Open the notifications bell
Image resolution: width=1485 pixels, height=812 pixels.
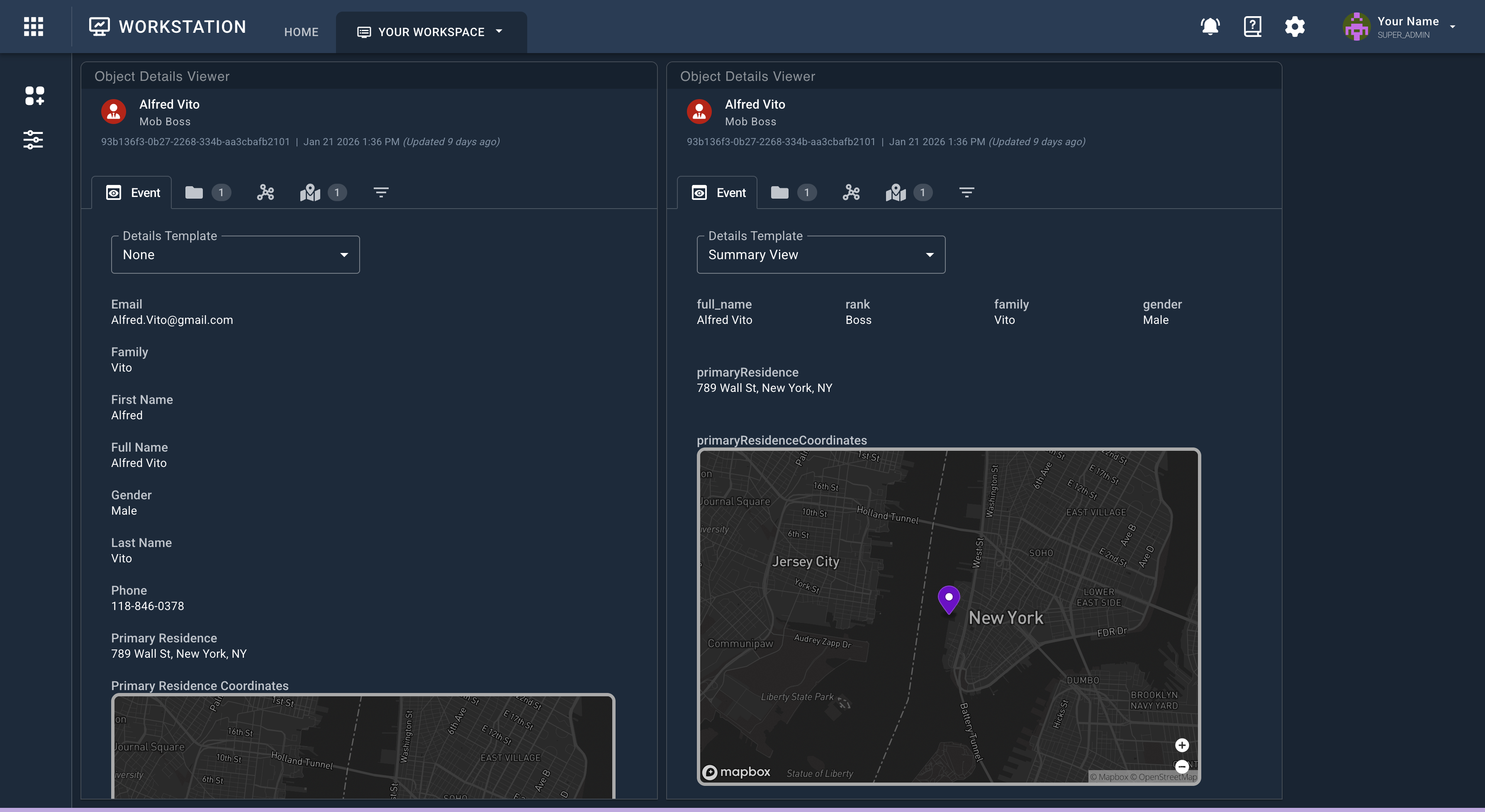1210,26
